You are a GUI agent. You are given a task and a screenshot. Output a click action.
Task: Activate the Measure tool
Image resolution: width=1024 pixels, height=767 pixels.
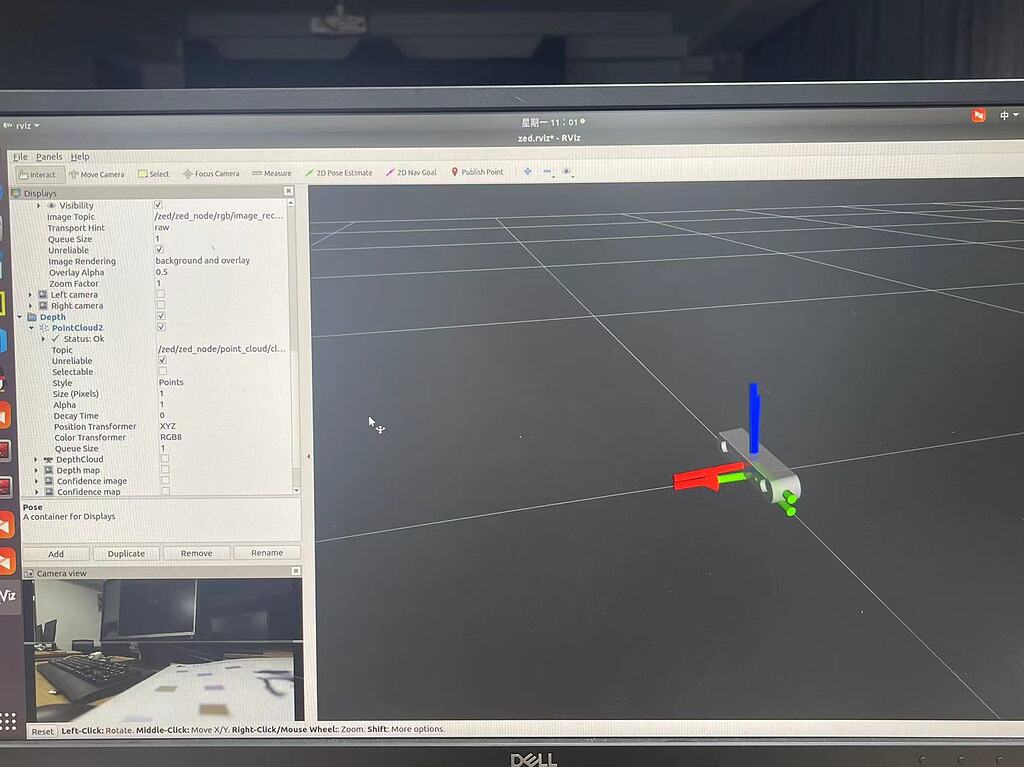tap(271, 173)
